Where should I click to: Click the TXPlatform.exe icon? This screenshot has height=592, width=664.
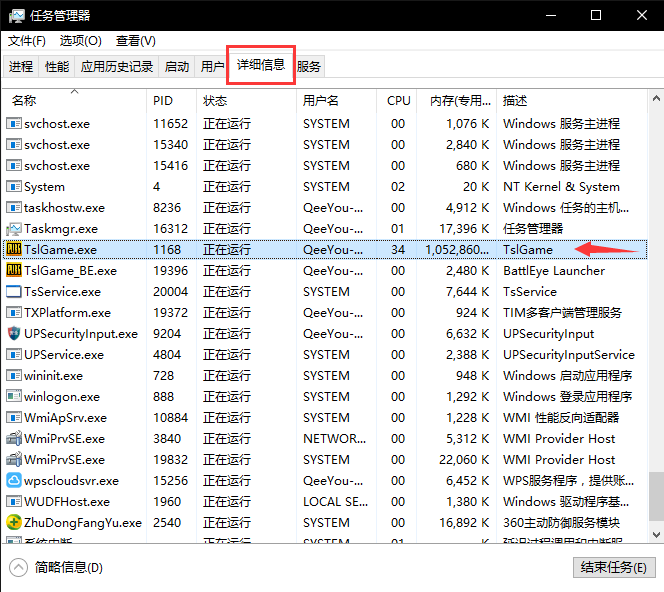(x=14, y=313)
